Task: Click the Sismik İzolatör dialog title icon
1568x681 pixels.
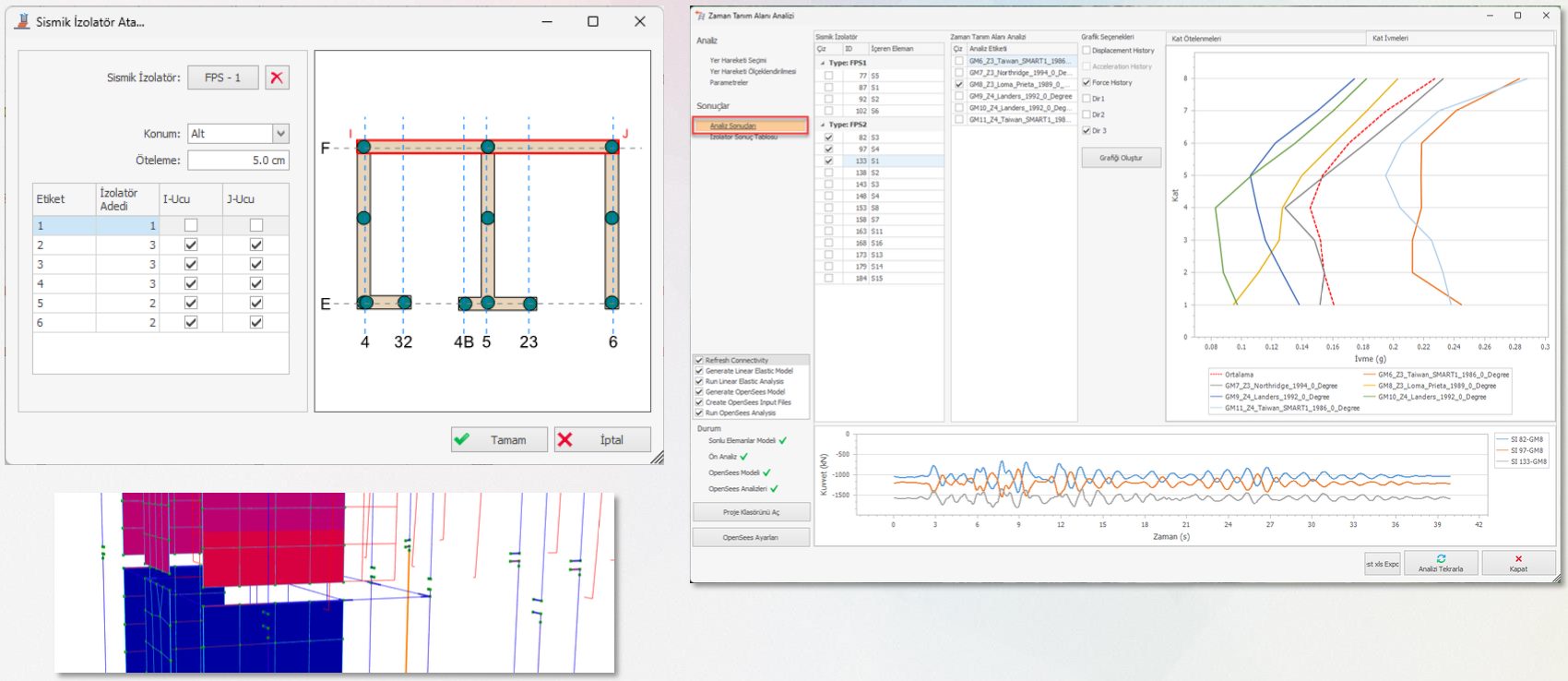Action: click(x=22, y=21)
